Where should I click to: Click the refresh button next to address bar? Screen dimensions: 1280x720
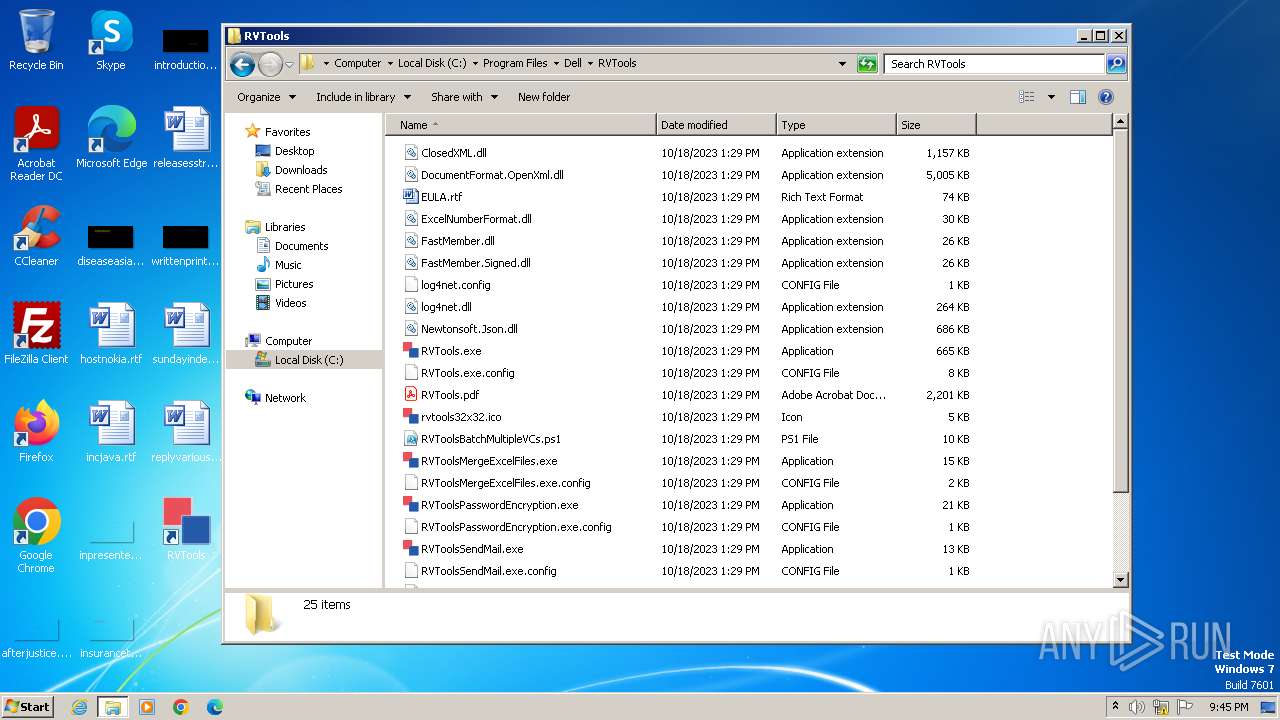[867, 64]
